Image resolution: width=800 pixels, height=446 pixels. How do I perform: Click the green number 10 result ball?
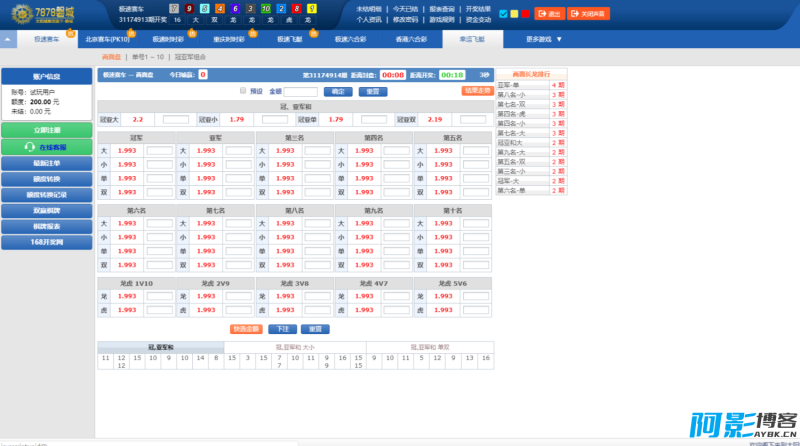pyautogui.click(x=265, y=9)
